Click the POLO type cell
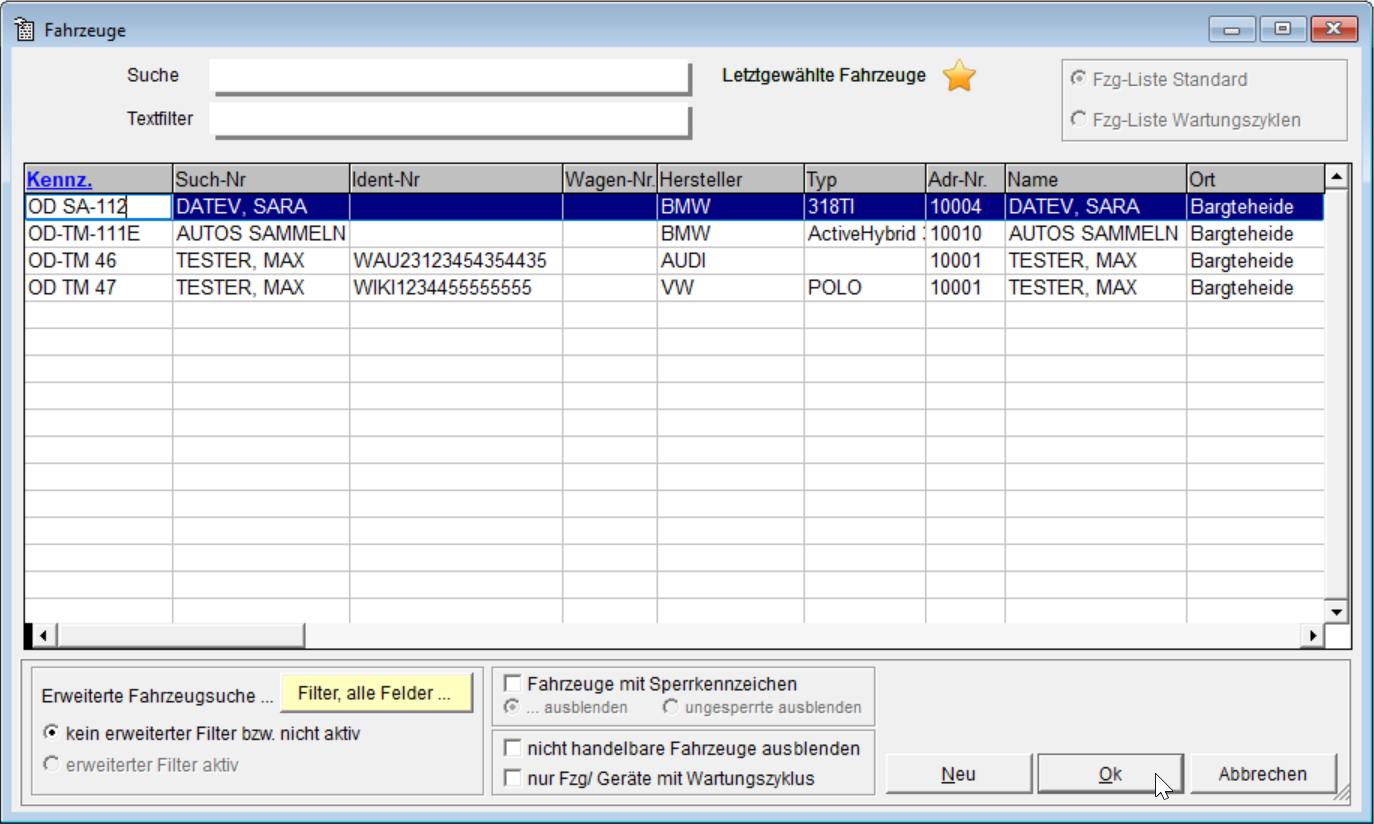Viewport: 1374px width, 824px height. 865,288
